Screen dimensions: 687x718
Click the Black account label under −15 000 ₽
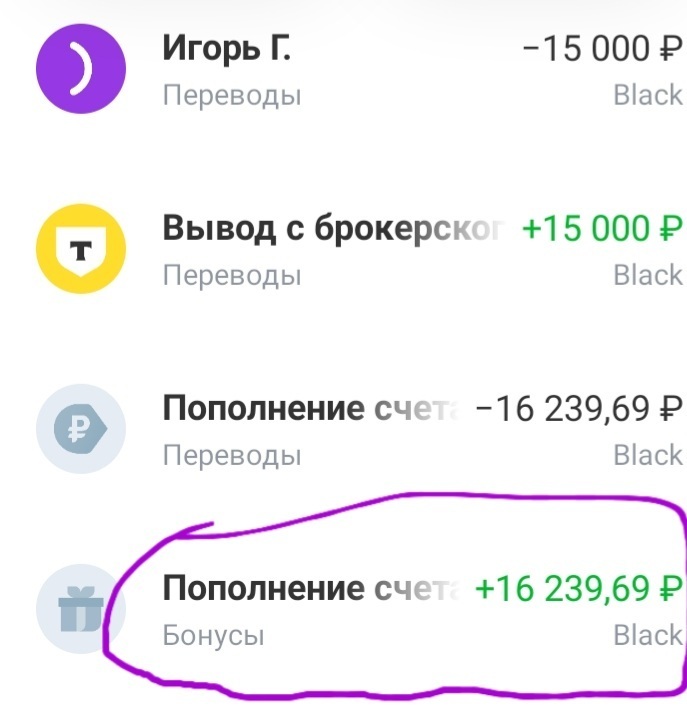[648, 96]
